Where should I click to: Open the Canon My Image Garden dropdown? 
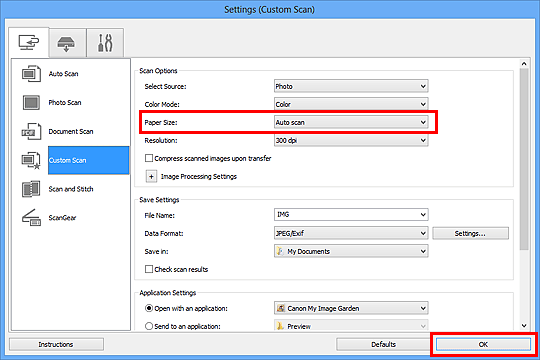351,308
